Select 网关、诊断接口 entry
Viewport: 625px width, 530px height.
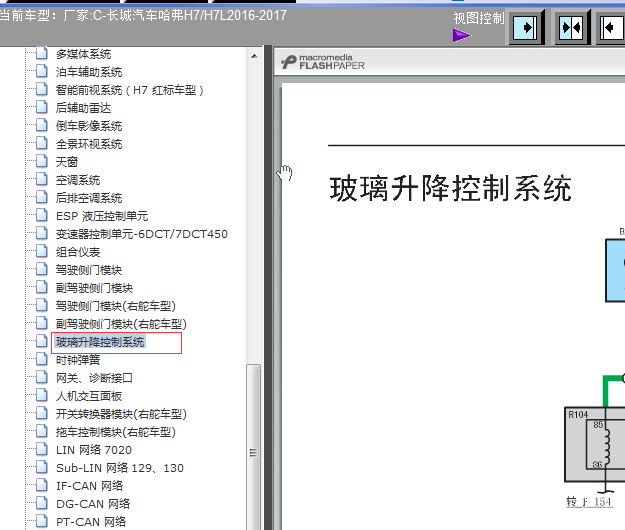point(94,378)
